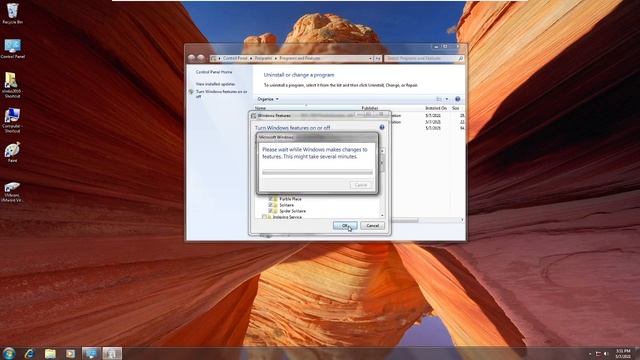Switch to Control Panel taskbar button
Screen dimensions: 640x360
(91, 353)
